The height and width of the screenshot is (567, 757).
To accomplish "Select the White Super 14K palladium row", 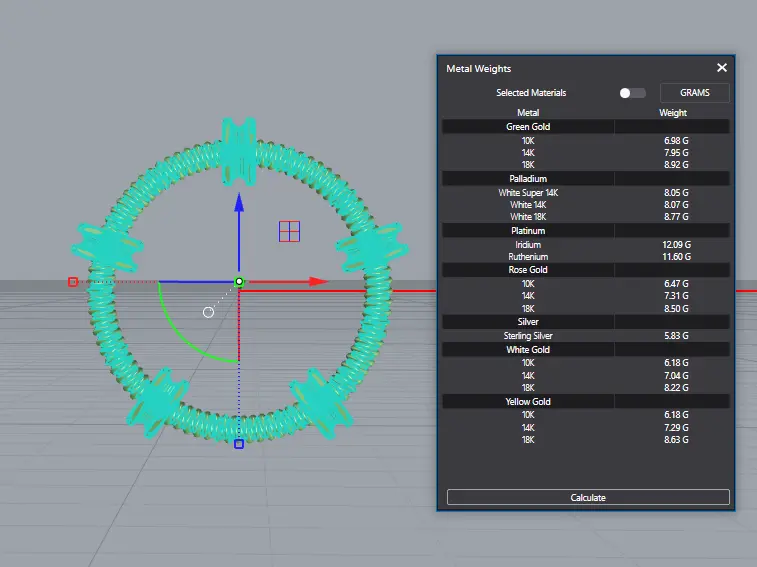I will pyautogui.click(x=528, y=192).
